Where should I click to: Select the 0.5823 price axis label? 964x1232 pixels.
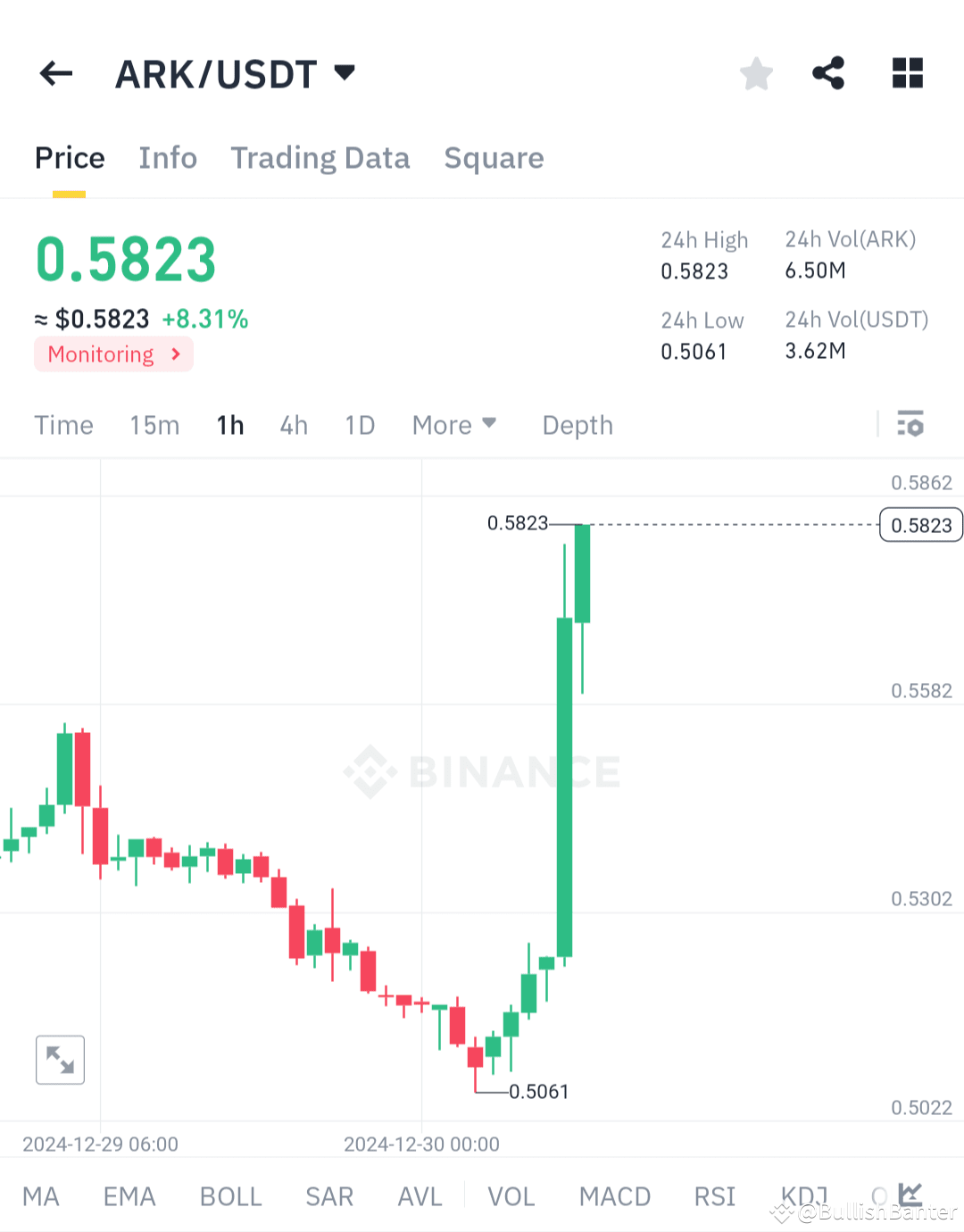[x=920, y=525]
